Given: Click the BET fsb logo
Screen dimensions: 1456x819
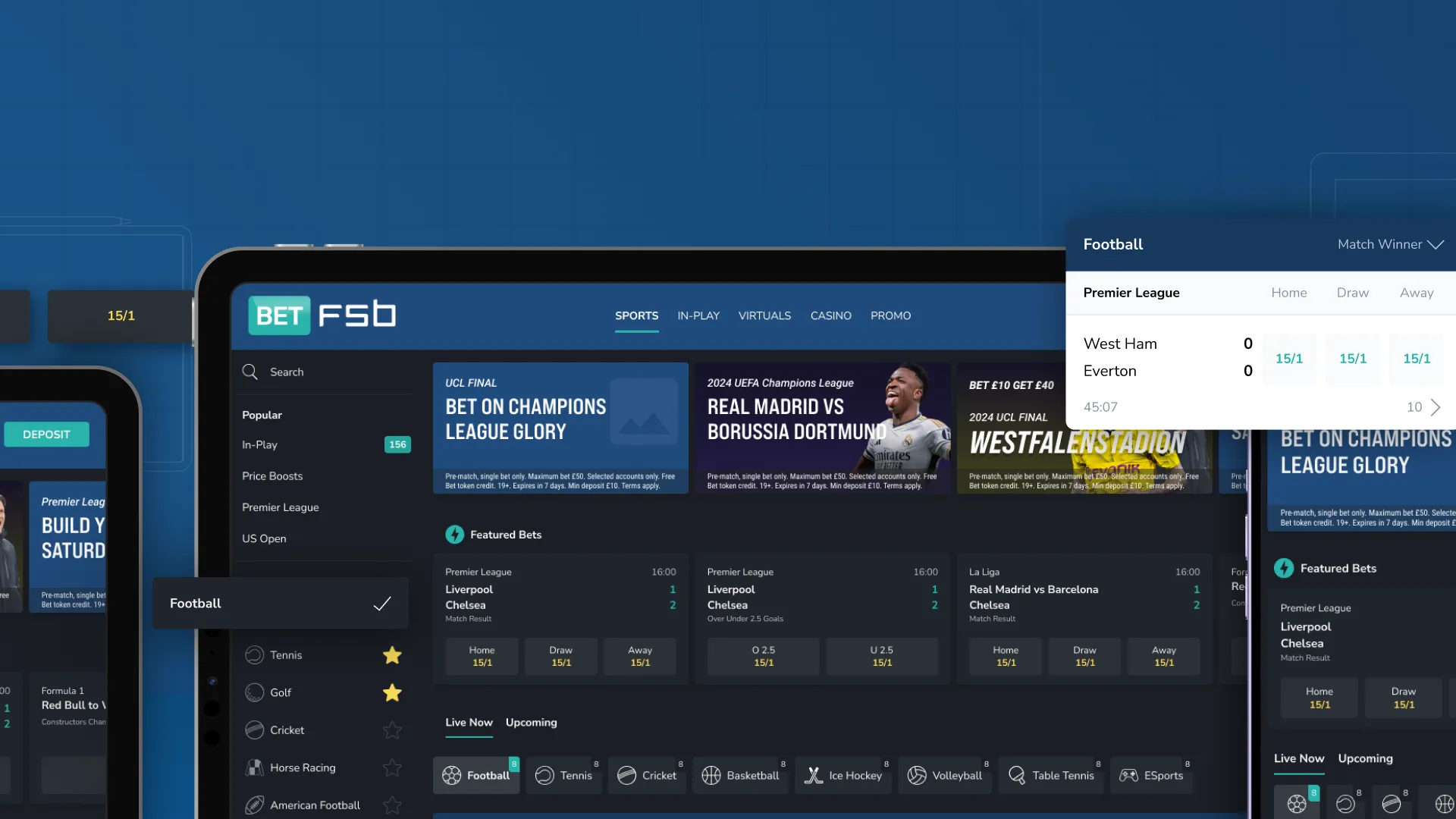Looking at the screenshot, I should coord(322,315).
